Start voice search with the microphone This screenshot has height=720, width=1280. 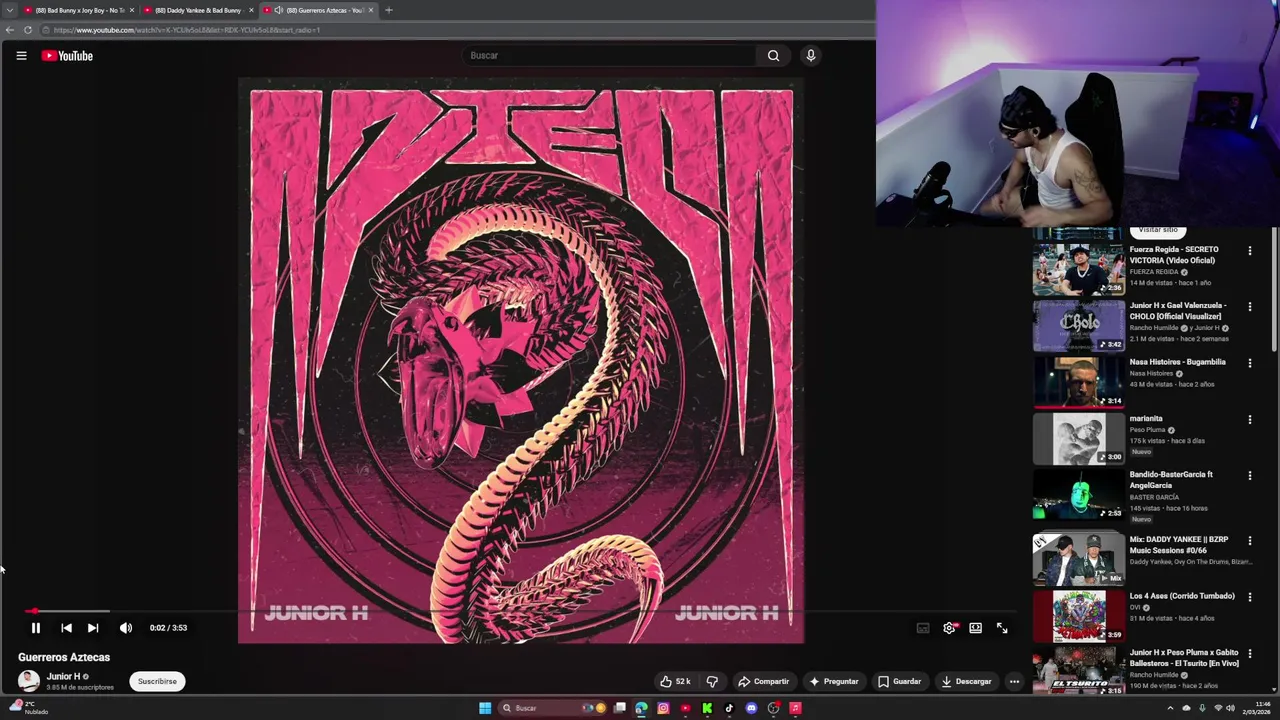[x=810, y=56]
